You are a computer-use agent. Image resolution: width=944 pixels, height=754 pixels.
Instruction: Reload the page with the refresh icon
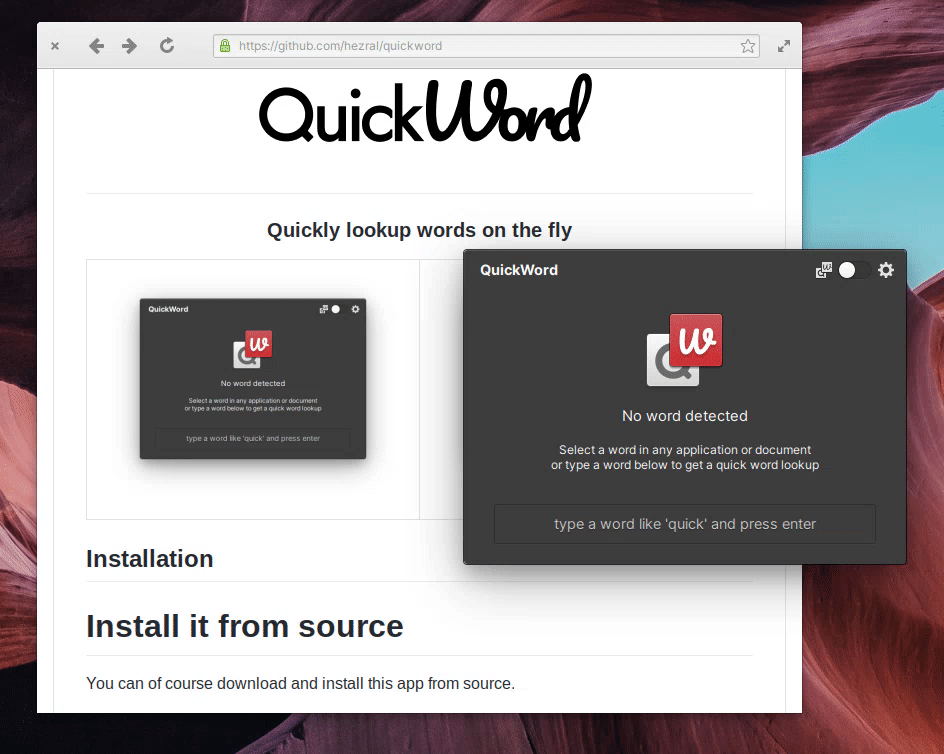pyautogui.click(x=167, y=45)
